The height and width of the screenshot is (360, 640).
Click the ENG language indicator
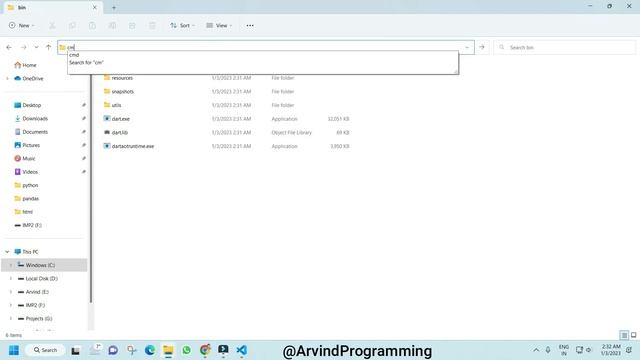coord(564,350)
